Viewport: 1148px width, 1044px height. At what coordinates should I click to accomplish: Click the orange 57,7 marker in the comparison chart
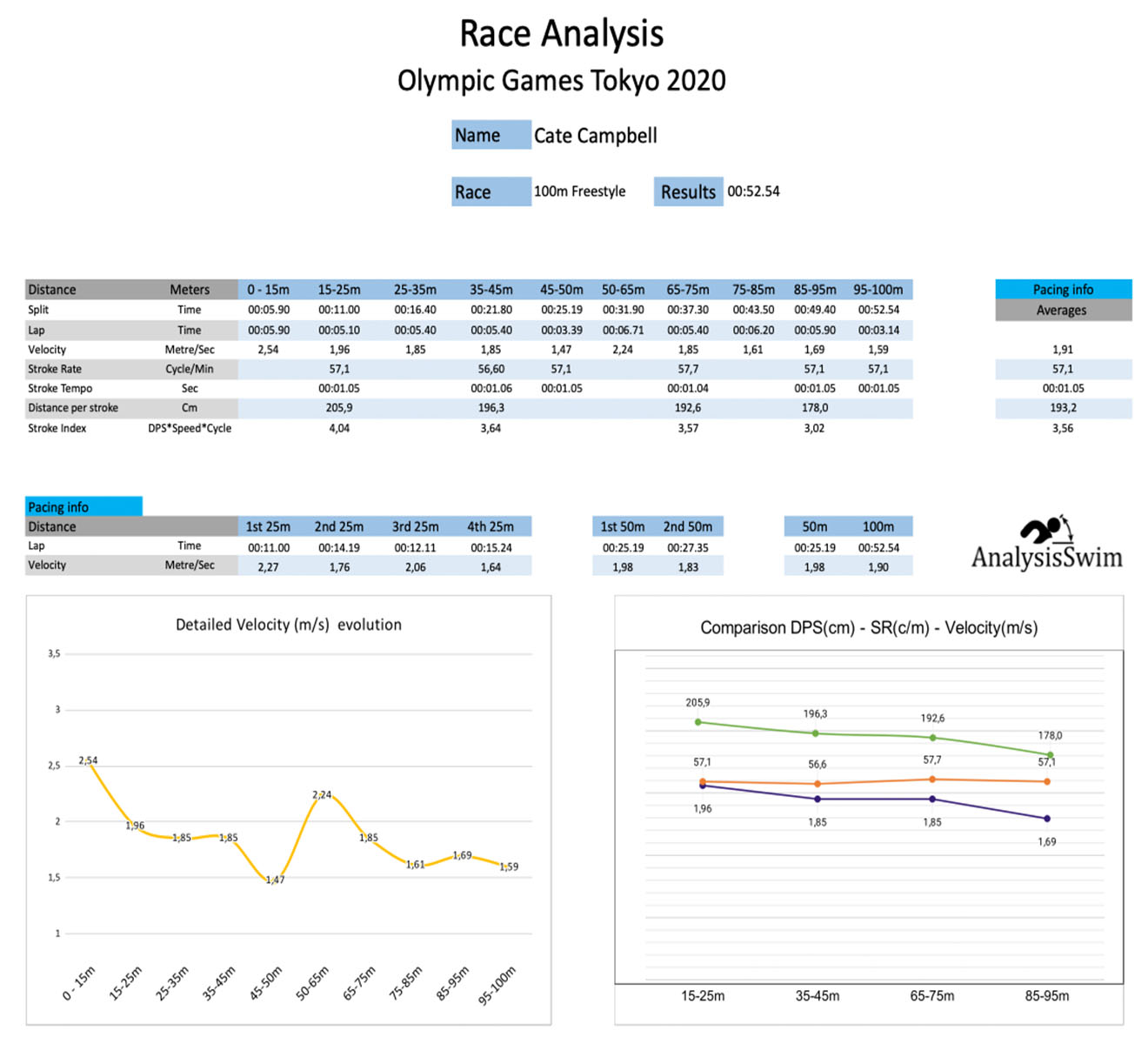pos(932,780)
